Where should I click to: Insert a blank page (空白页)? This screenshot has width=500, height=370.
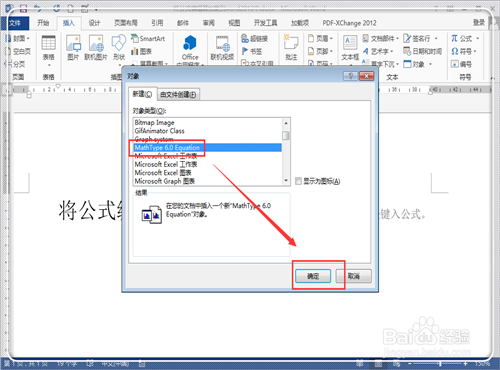pos(18,51)
